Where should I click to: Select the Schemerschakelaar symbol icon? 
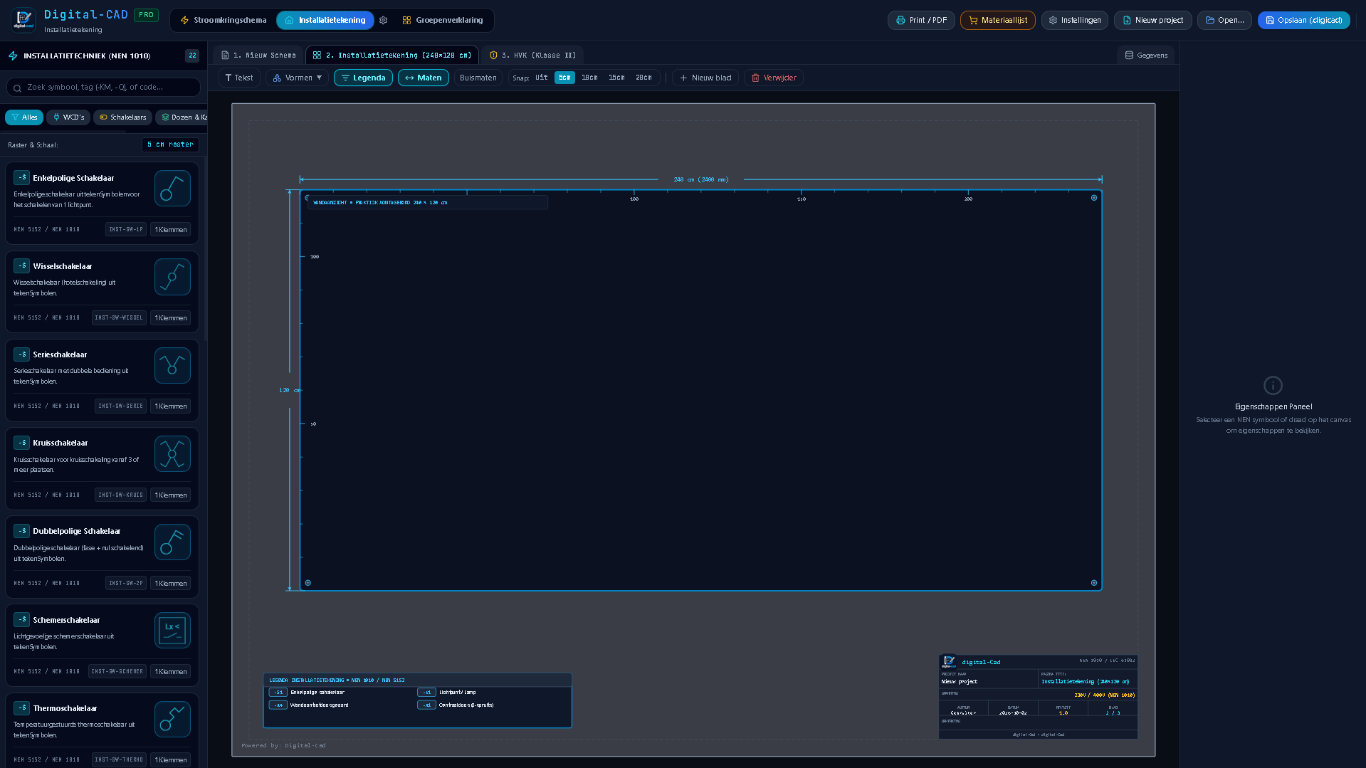point(172,630)
